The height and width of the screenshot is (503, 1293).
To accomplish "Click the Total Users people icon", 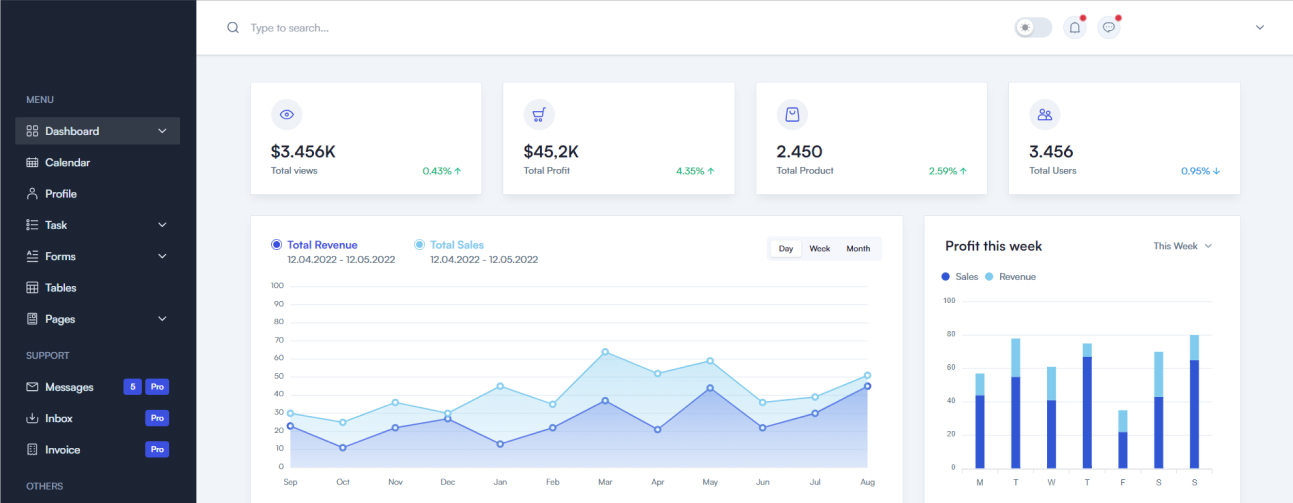I will click(1045, 115).
